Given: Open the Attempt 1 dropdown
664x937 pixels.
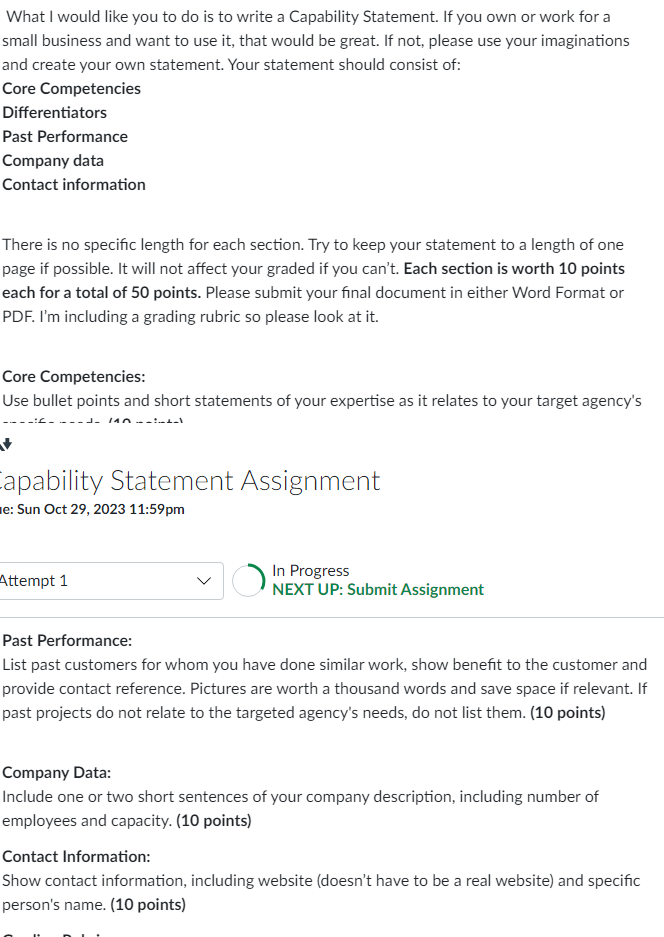Looking at the screenshot, I should 109,580.
